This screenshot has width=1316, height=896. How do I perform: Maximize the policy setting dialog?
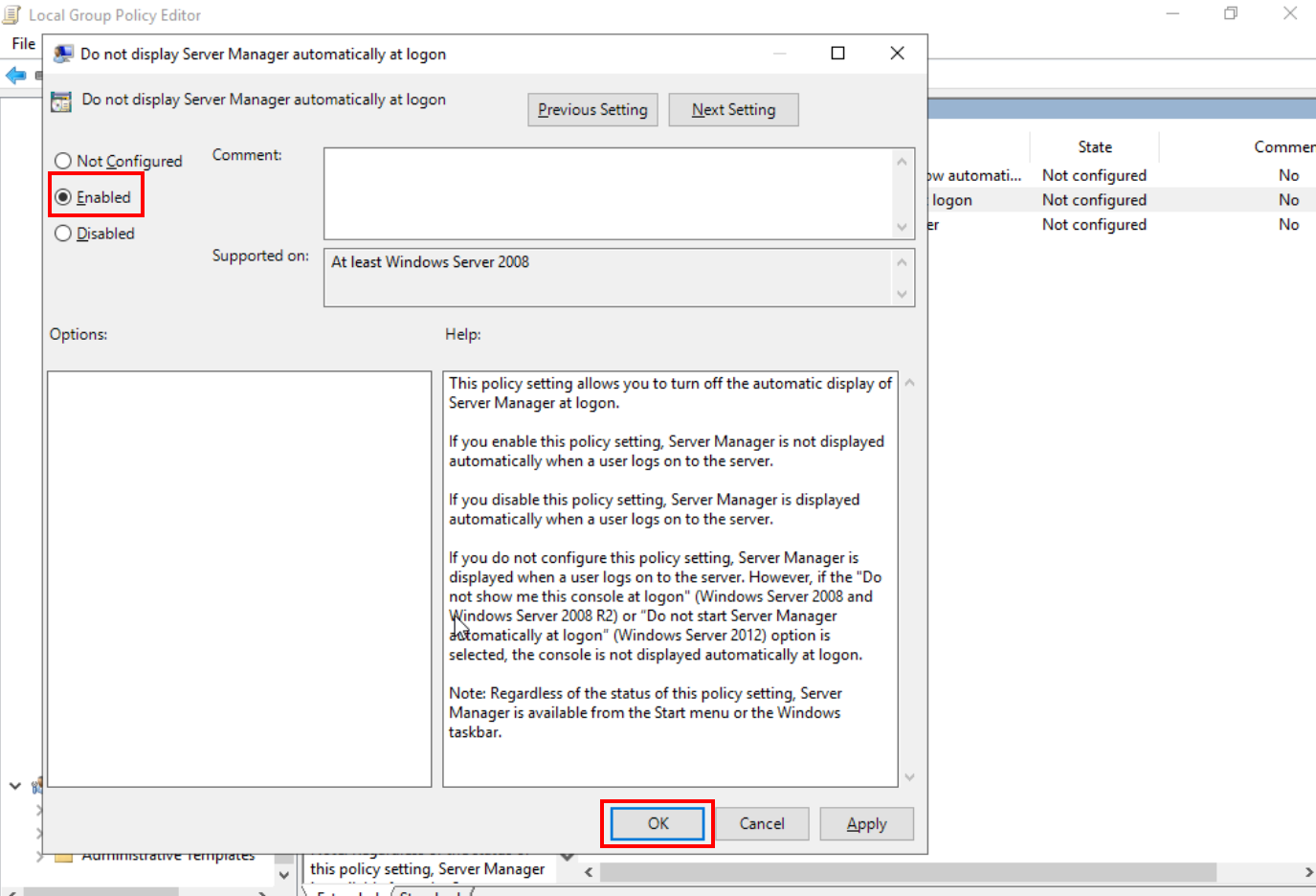point(837,54)
